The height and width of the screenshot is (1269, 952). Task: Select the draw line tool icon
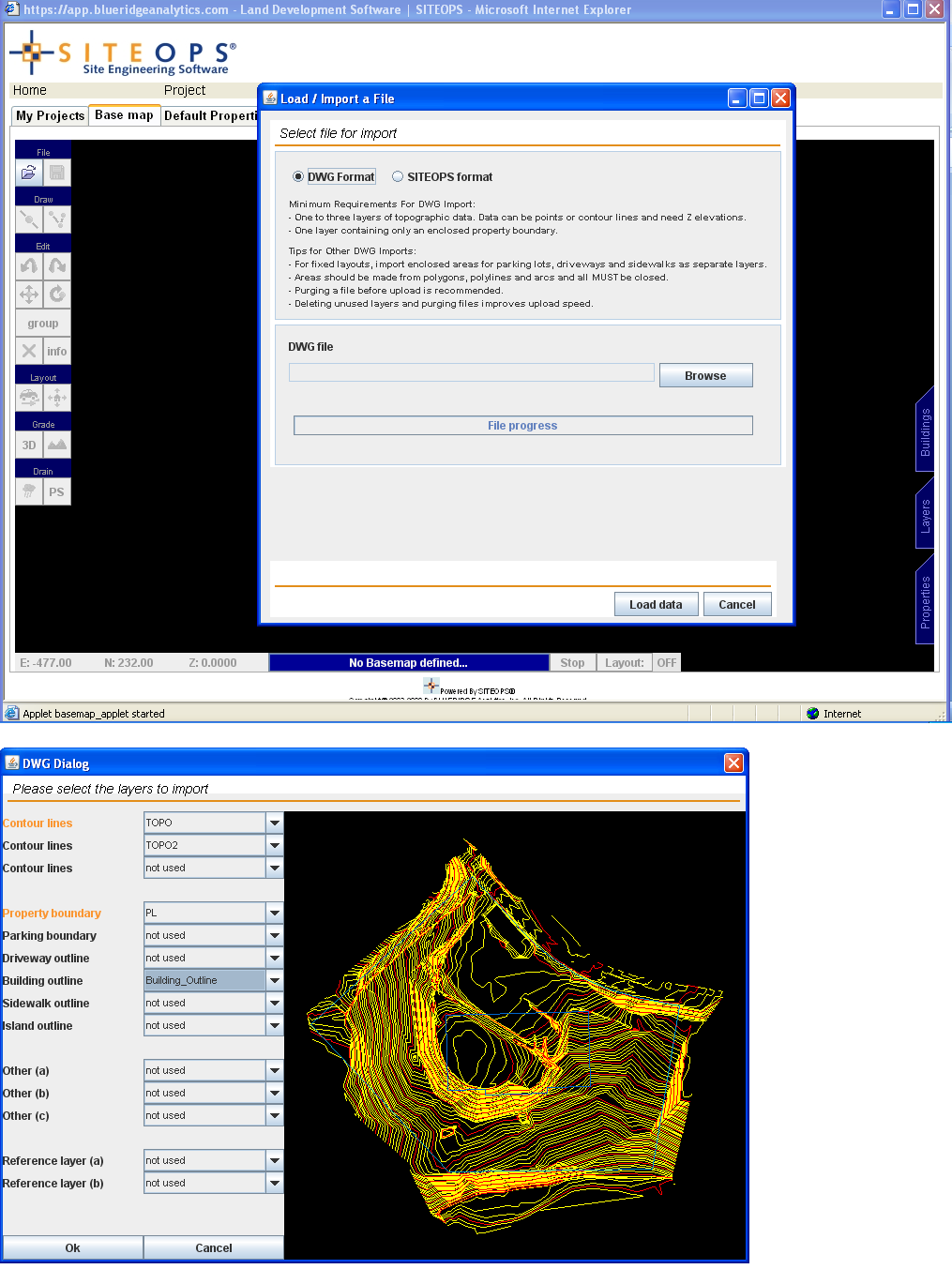pyautogui.click(x=29, y=219)
